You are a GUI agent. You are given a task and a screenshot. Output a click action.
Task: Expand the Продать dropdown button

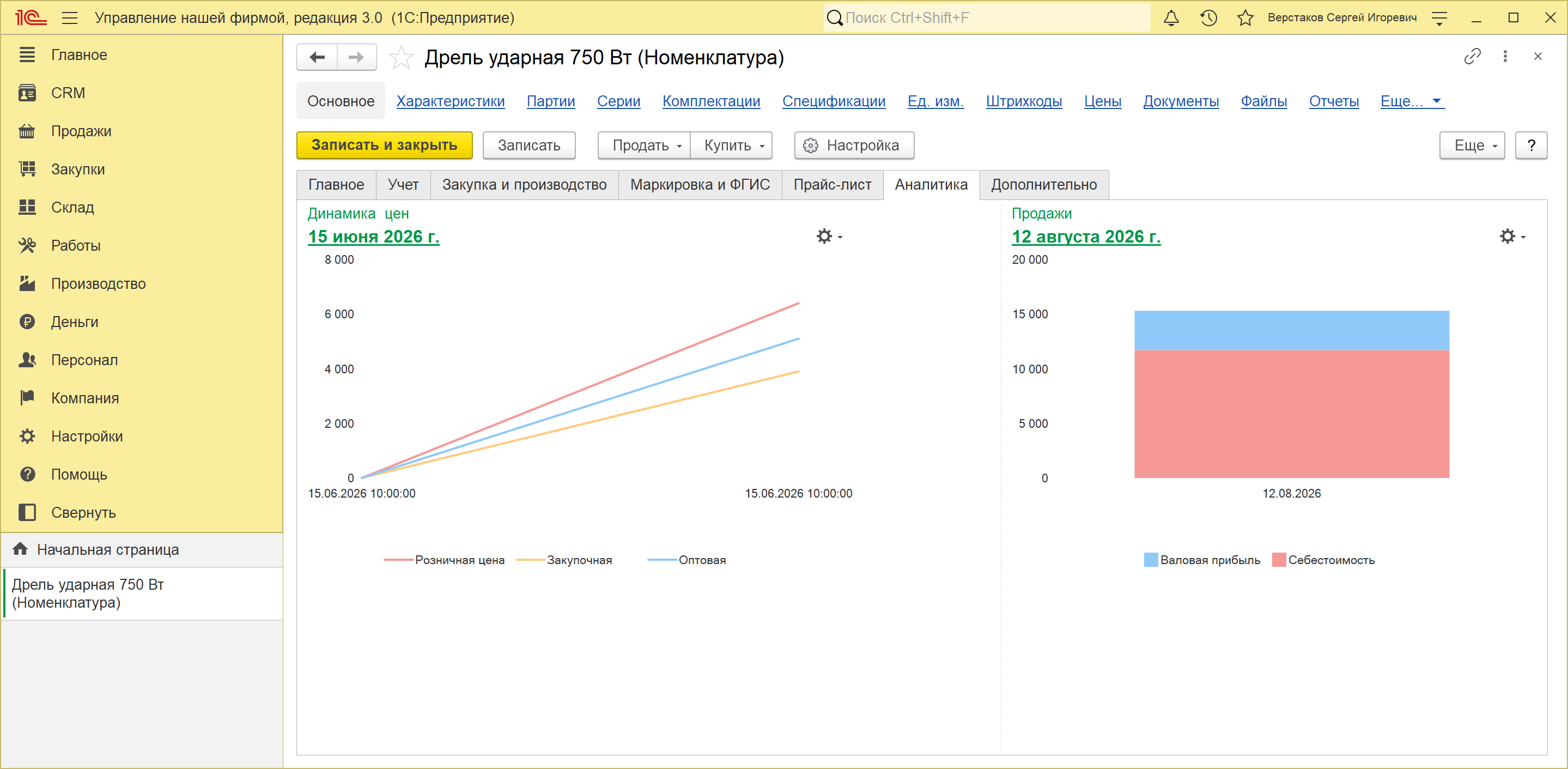click(x=644, y=146)
